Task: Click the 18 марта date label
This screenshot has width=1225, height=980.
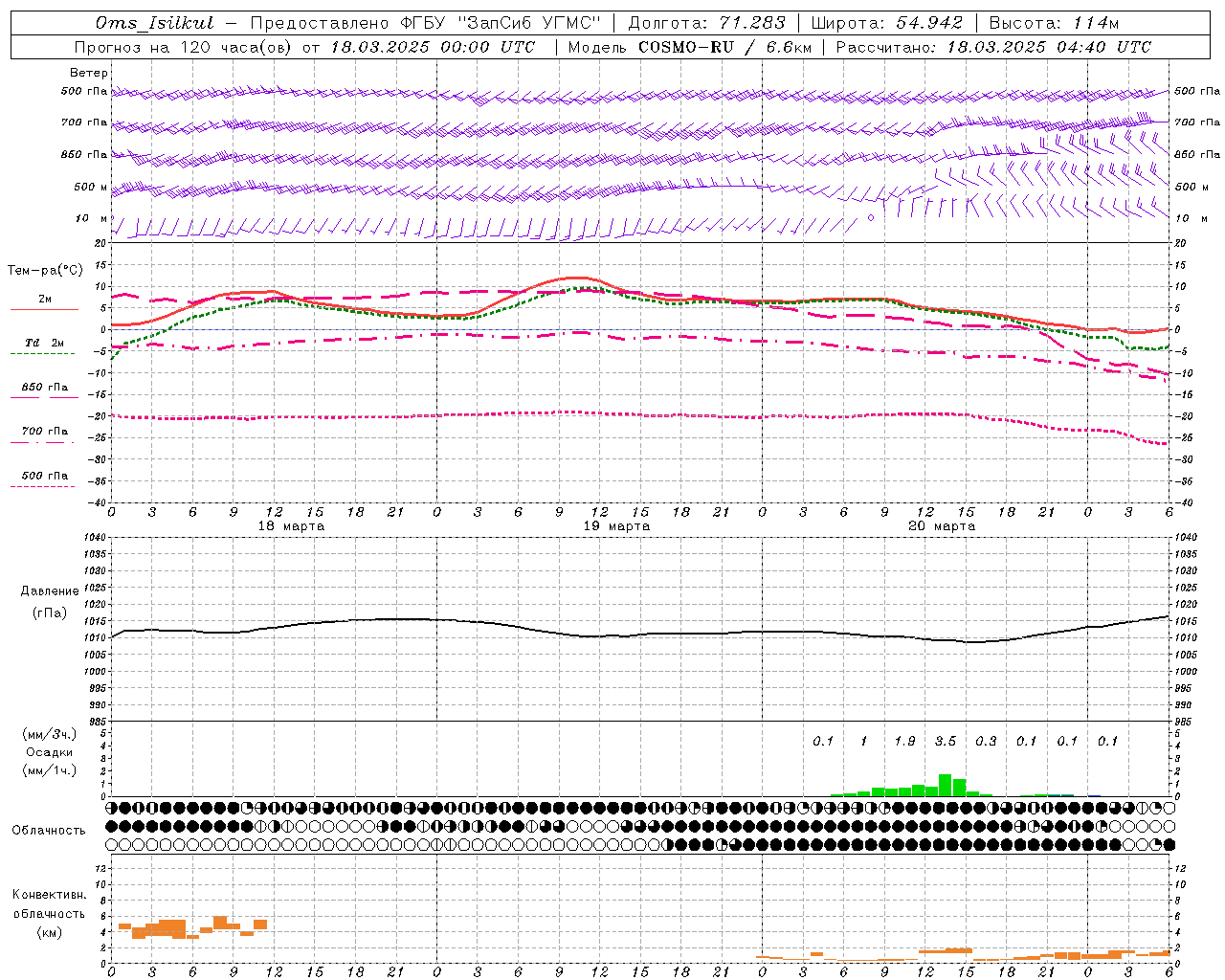Action: coord(291,526)
